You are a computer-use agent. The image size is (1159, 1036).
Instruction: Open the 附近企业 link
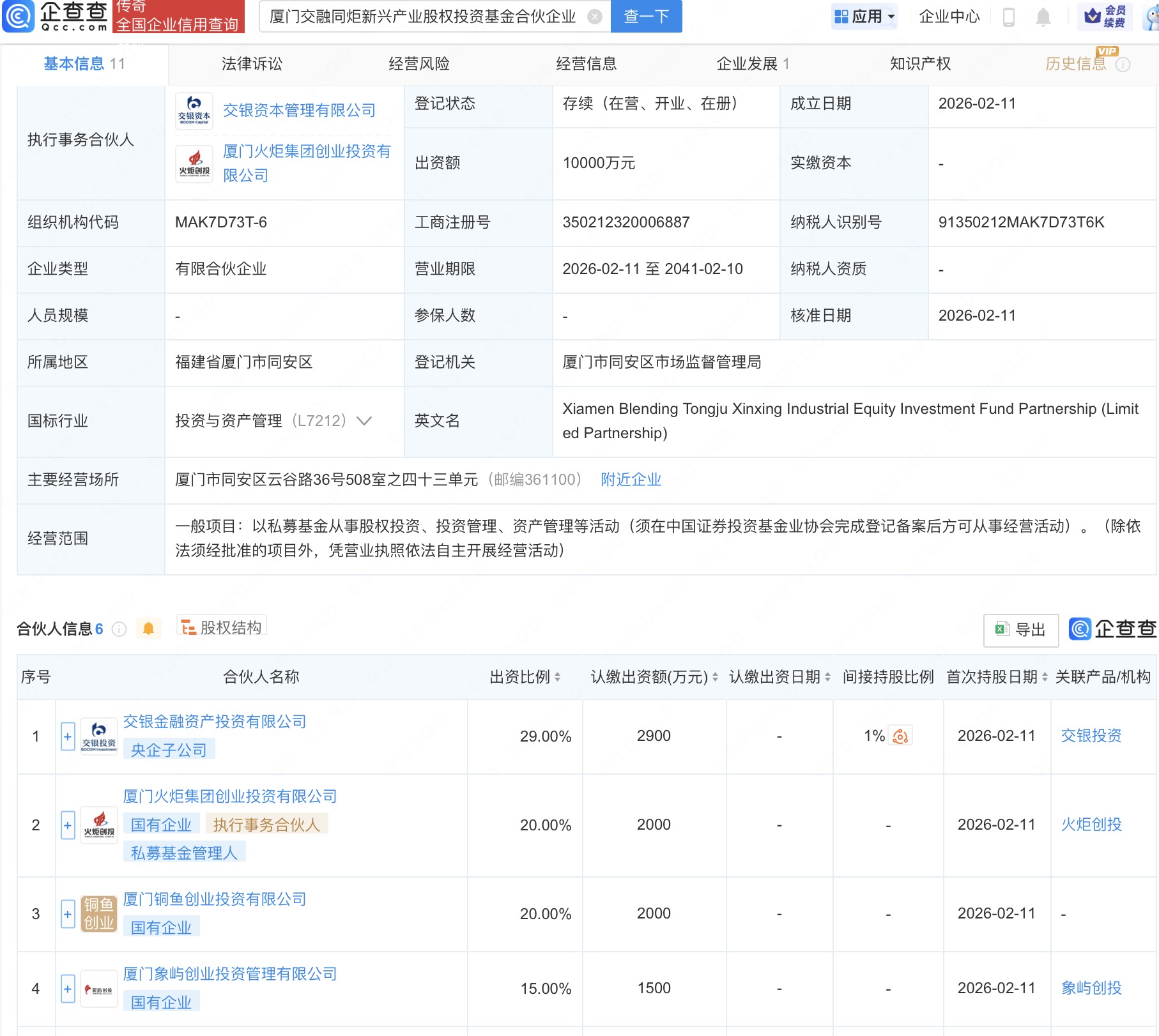(x=631, y=480)
